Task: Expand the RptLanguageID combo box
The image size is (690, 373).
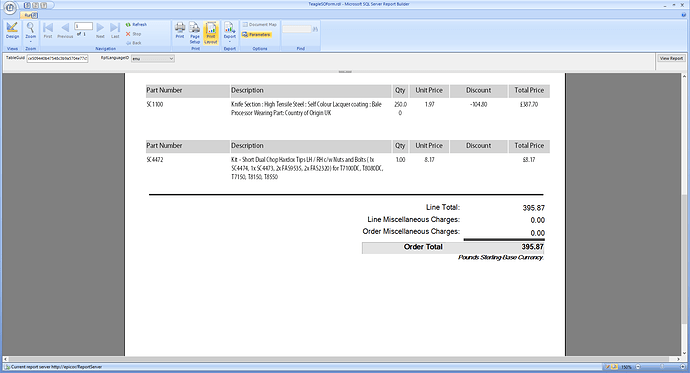Action: 171,59
